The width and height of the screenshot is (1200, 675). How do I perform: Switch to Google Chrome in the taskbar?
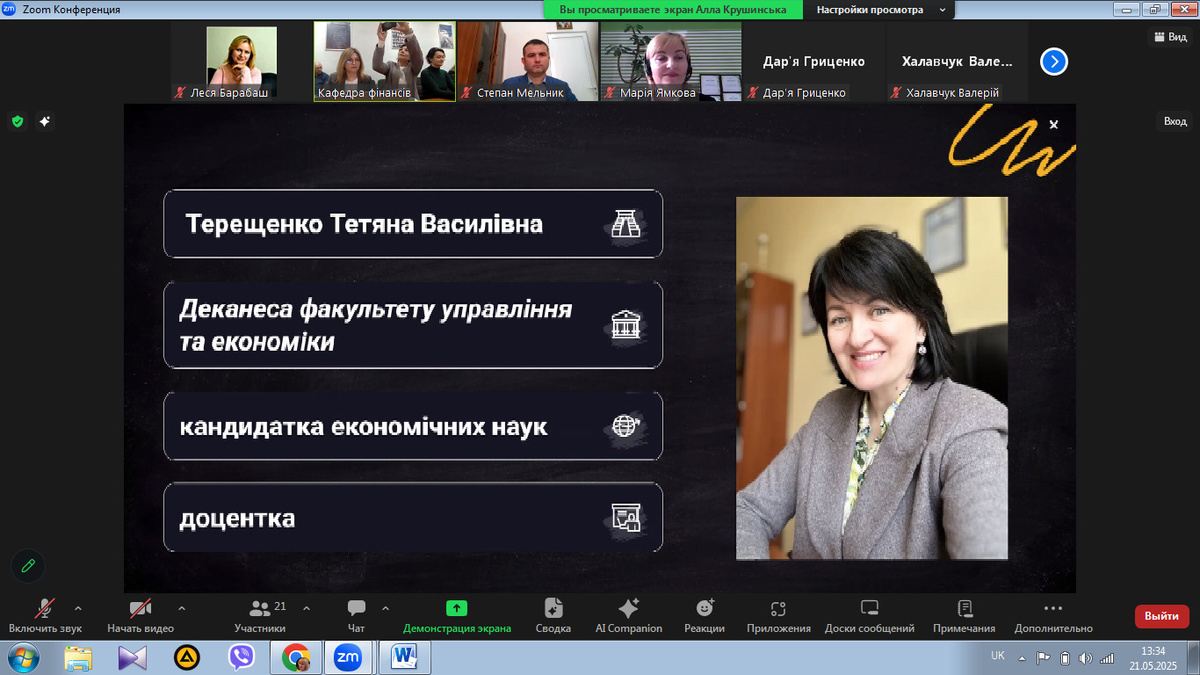pyautogui.click(x=295, y=657)
